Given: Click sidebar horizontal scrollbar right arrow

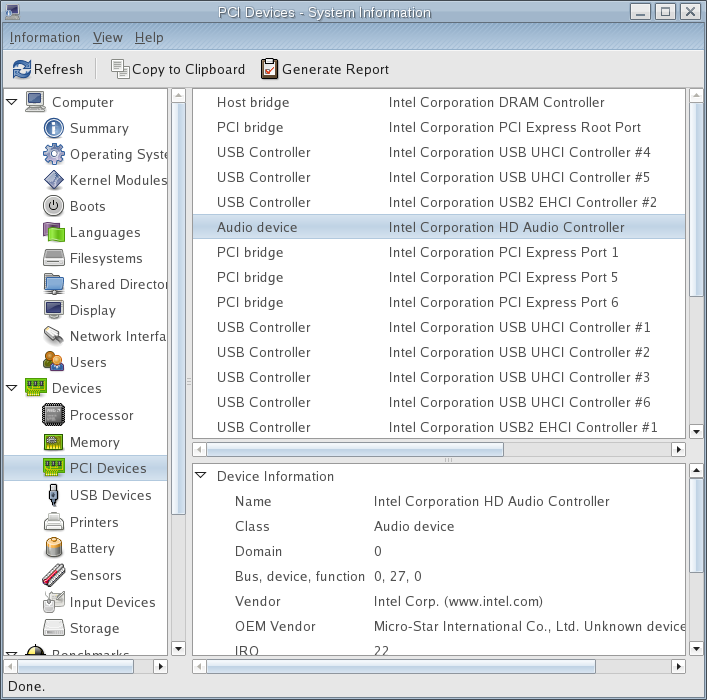Looking at the screenshot, I should [x=161, y=666].
